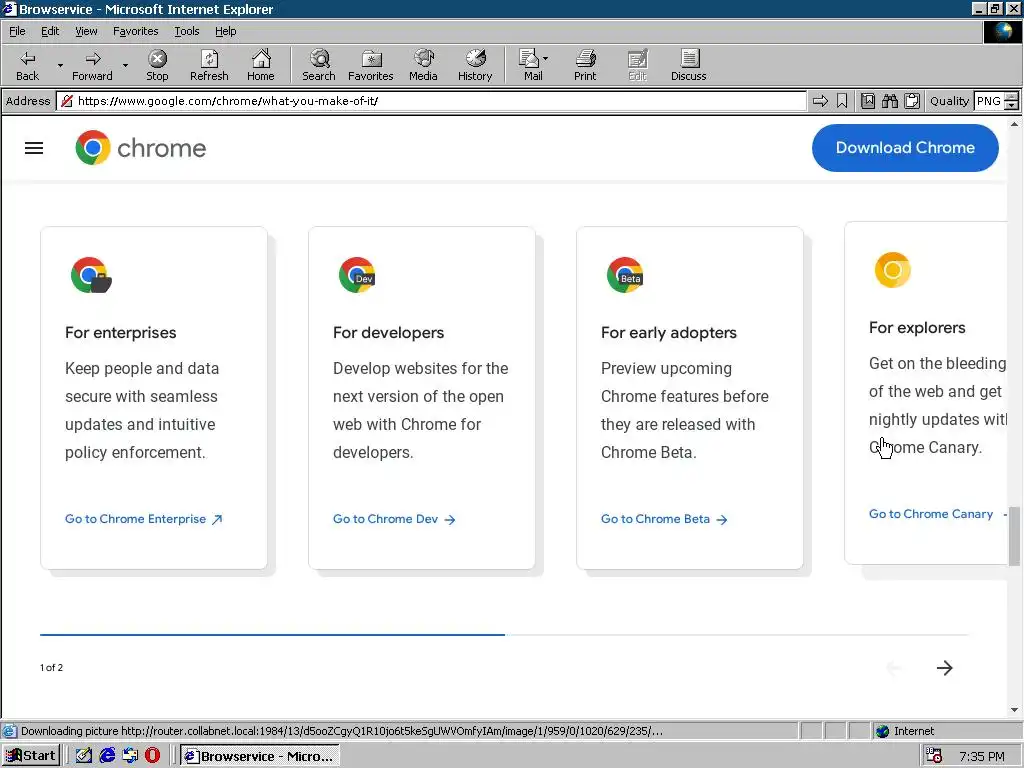1024x768 pixels.
Task: Open the Favorites menu
Action: [x=135, y=31]
